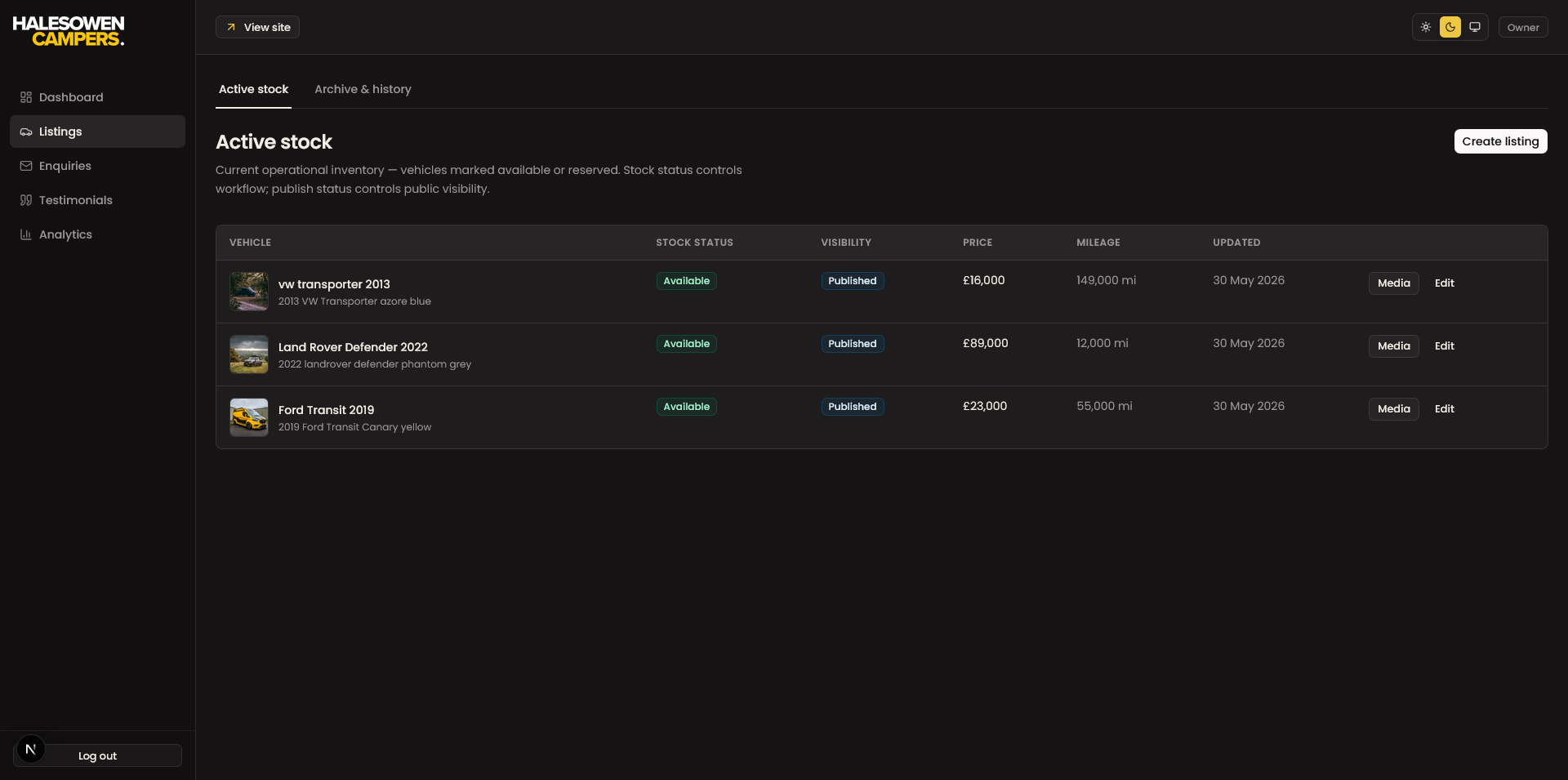Click Available badge for Land Rover Defender
1568x780 pixels.
686,344
